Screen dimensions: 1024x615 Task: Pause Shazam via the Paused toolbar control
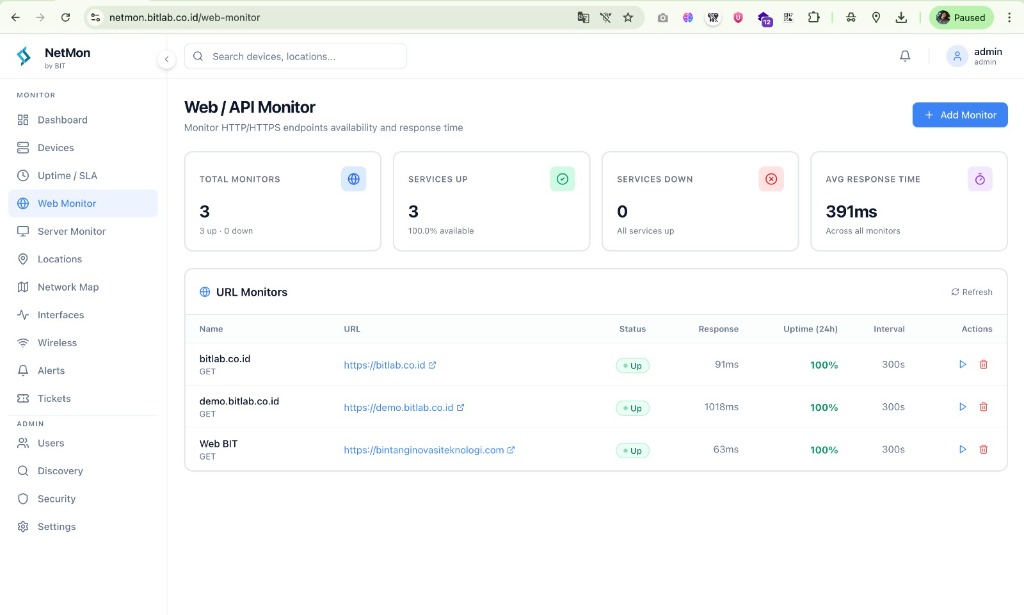961,17
